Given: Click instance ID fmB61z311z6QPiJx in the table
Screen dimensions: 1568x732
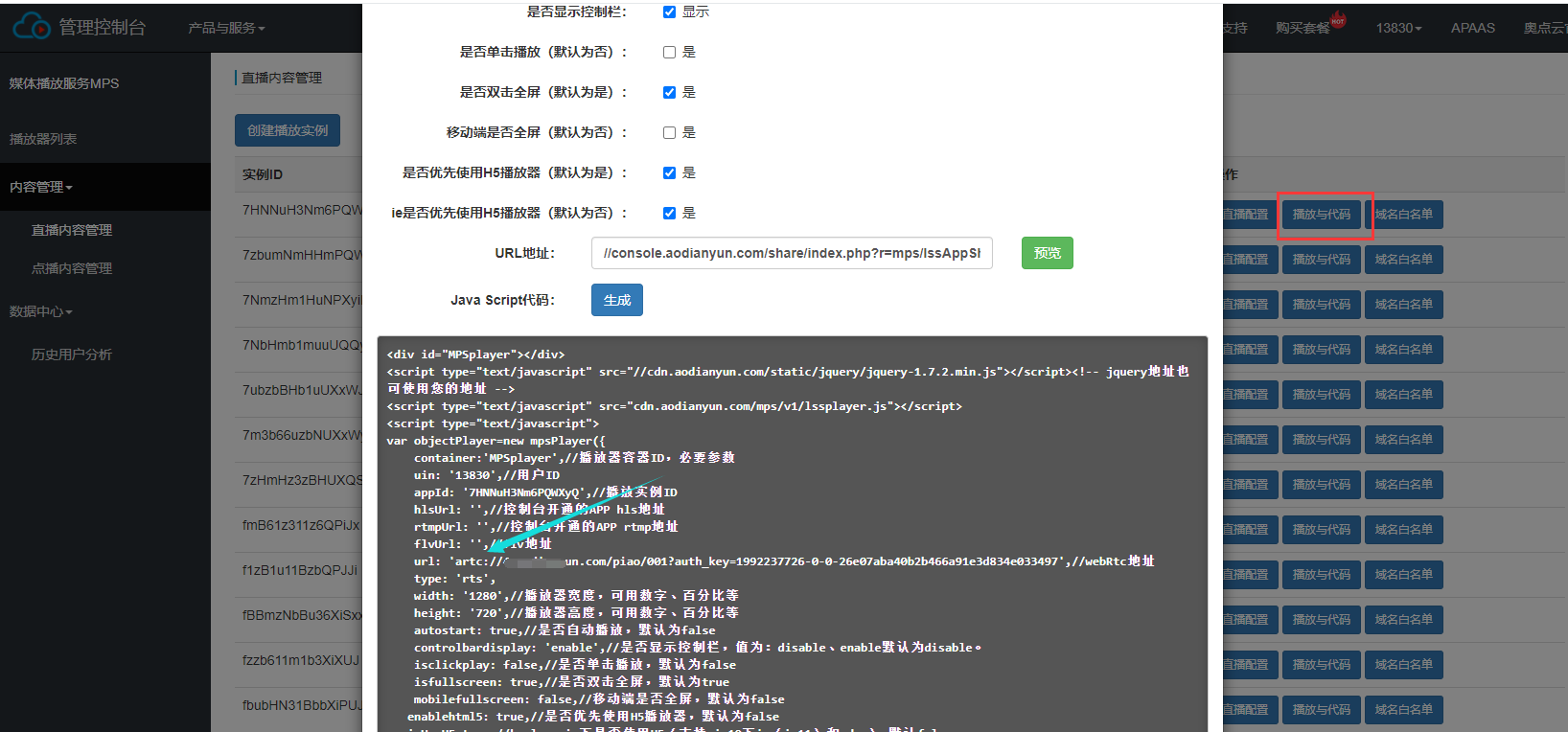Looking at the screenshot, I should (x=302, y=525).
